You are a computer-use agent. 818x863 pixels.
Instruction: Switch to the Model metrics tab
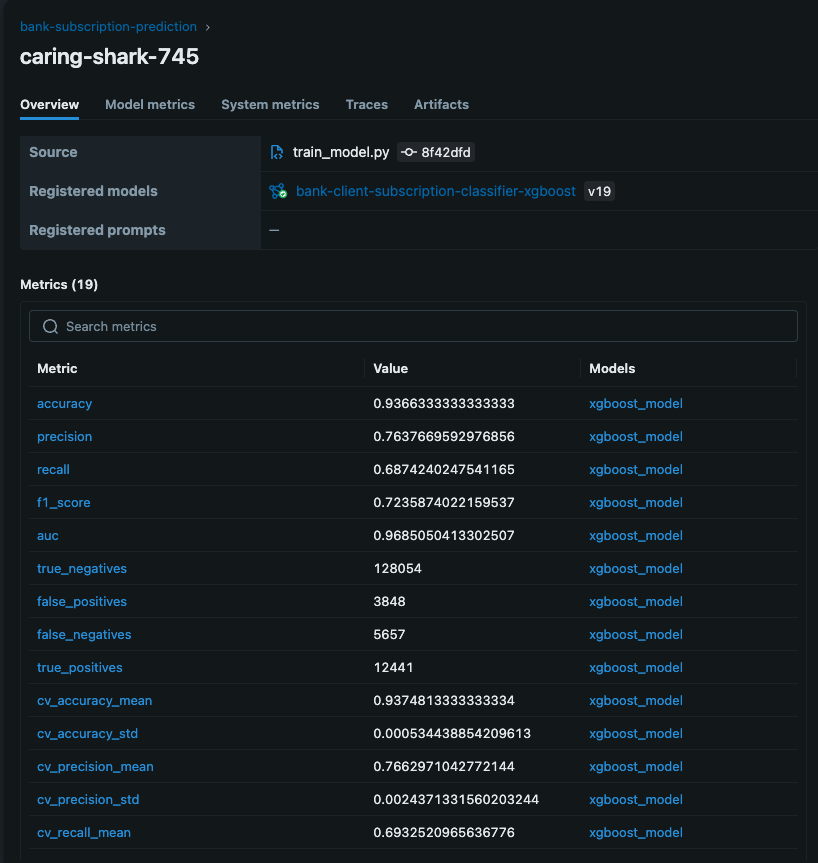click(150, 104)
